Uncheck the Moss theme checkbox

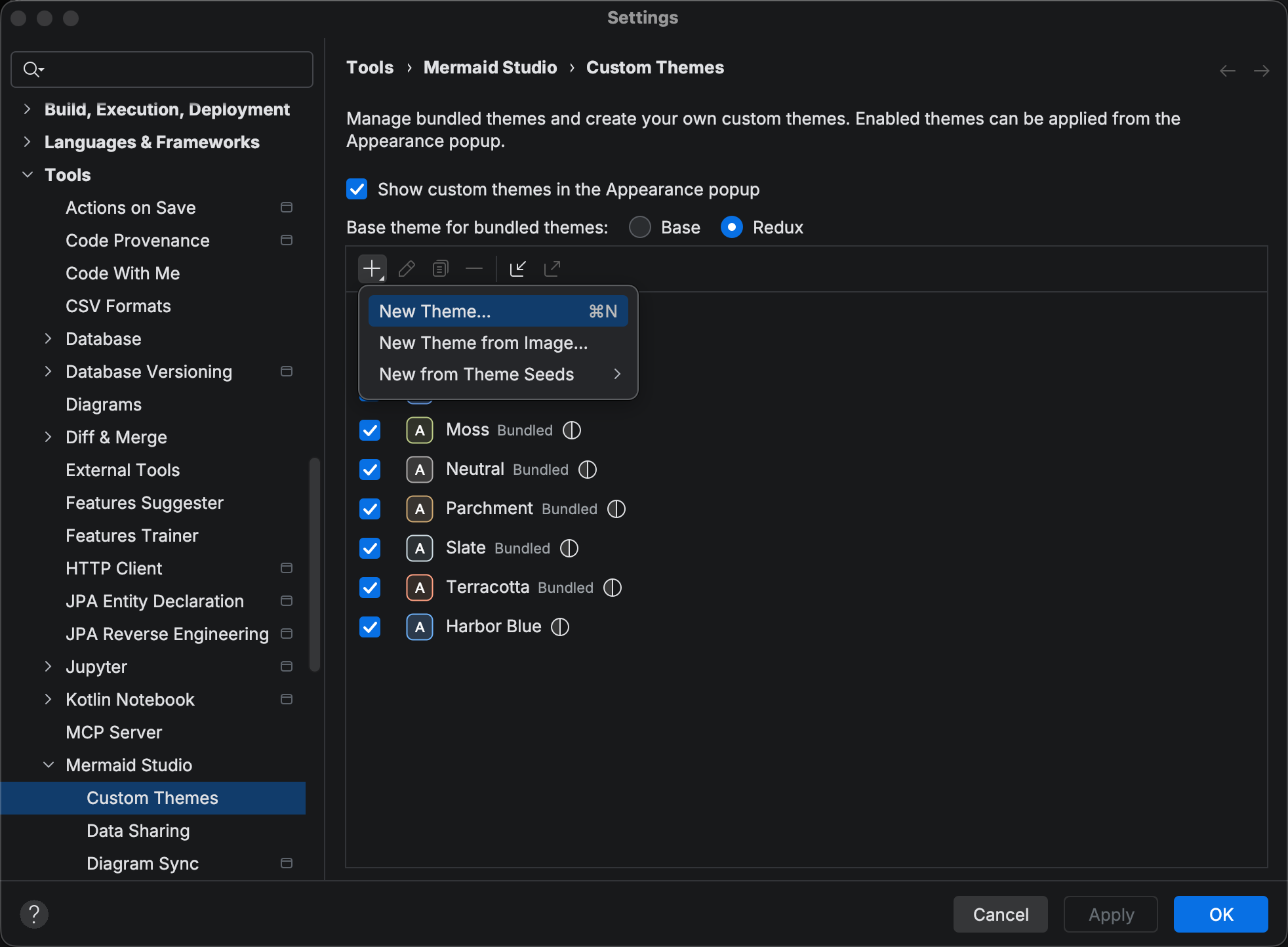coord(370,430)
